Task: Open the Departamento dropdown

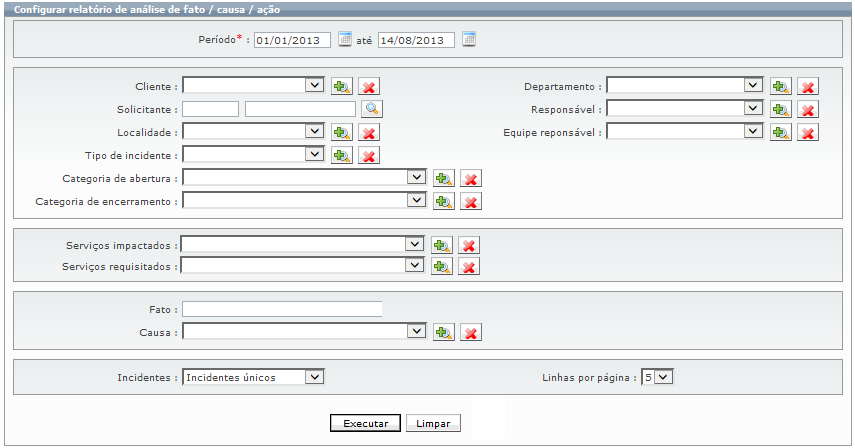Action: (685, 85)
